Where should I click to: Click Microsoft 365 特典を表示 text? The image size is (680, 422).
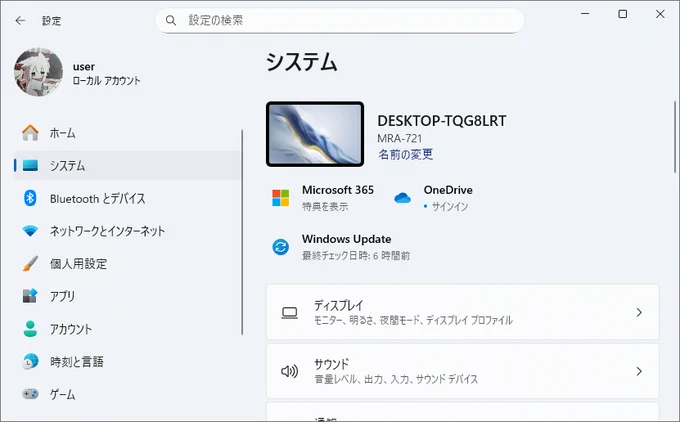[325, 206]
